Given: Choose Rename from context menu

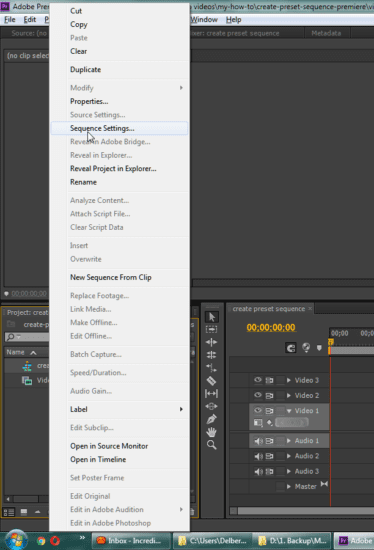Looking at the screenshot, I should click(x=119, y=182).
